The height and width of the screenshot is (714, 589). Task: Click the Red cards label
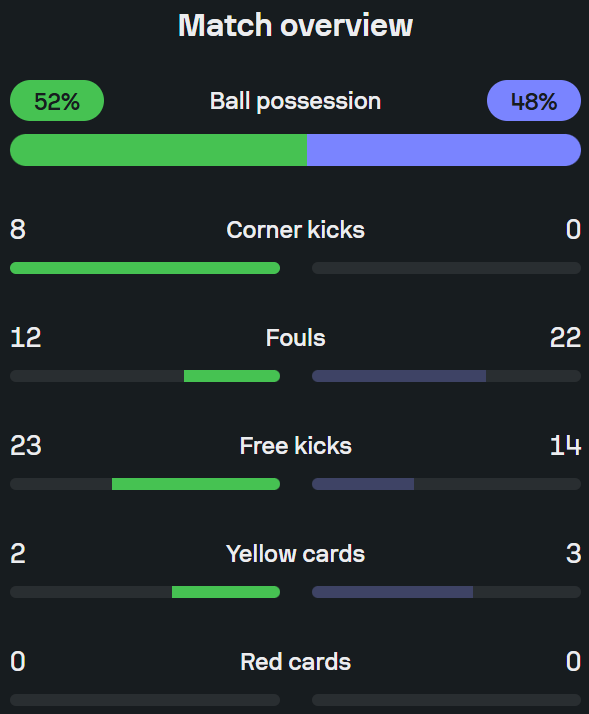coord(295,662)
